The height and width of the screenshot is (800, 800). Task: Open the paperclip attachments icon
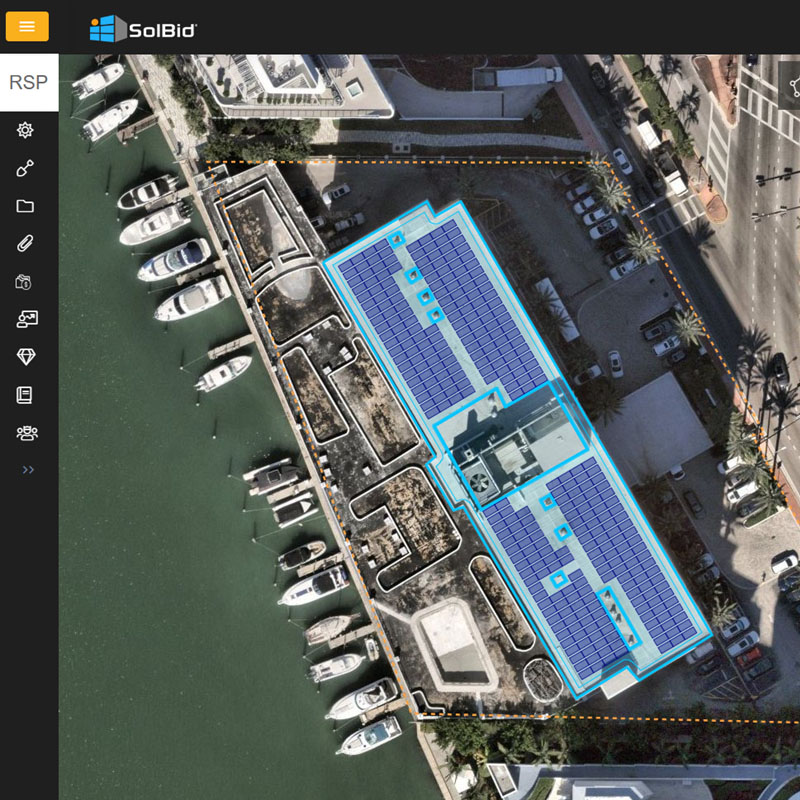[x=26, y=244]
